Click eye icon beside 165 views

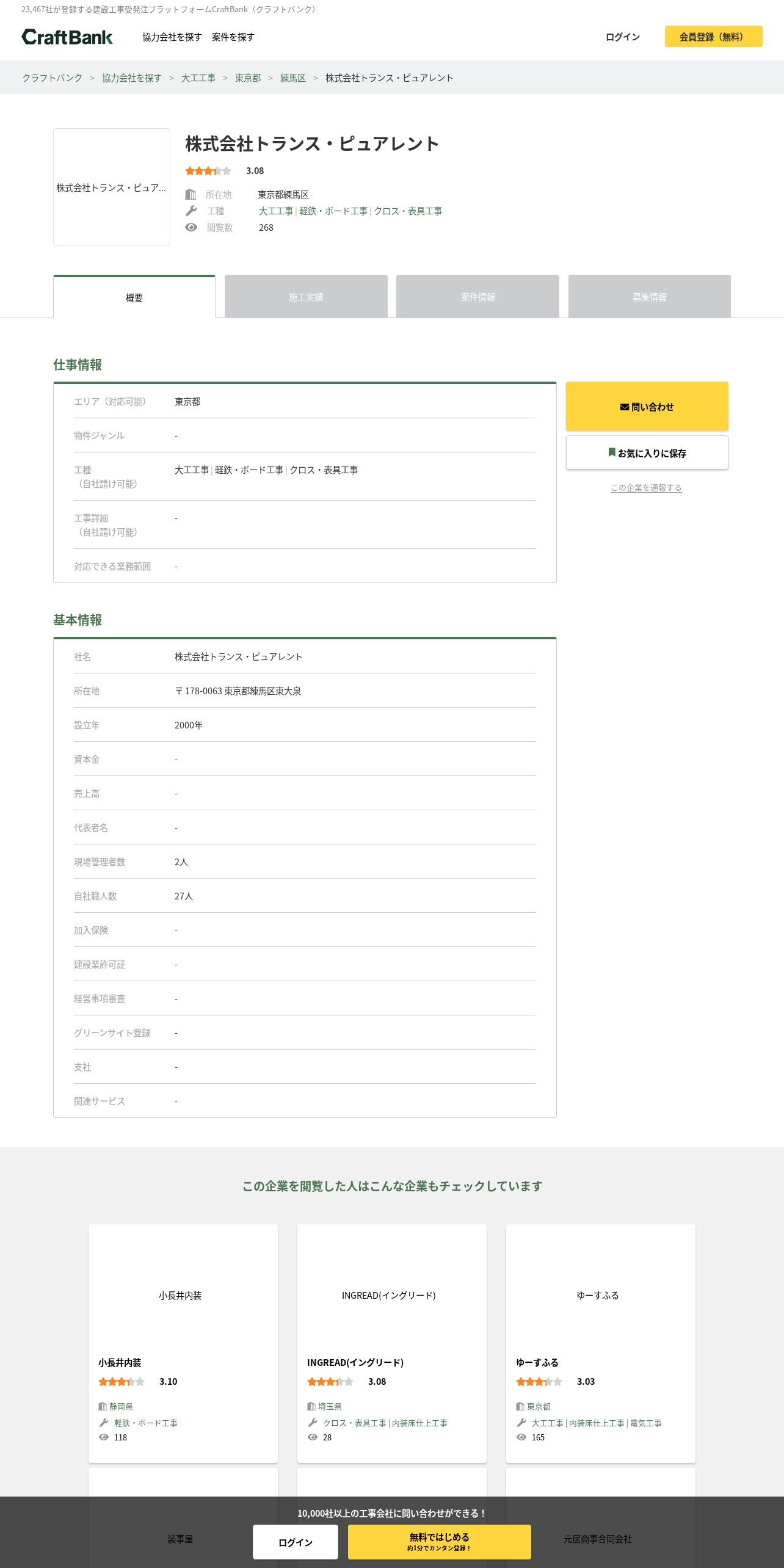point(521,1437)
